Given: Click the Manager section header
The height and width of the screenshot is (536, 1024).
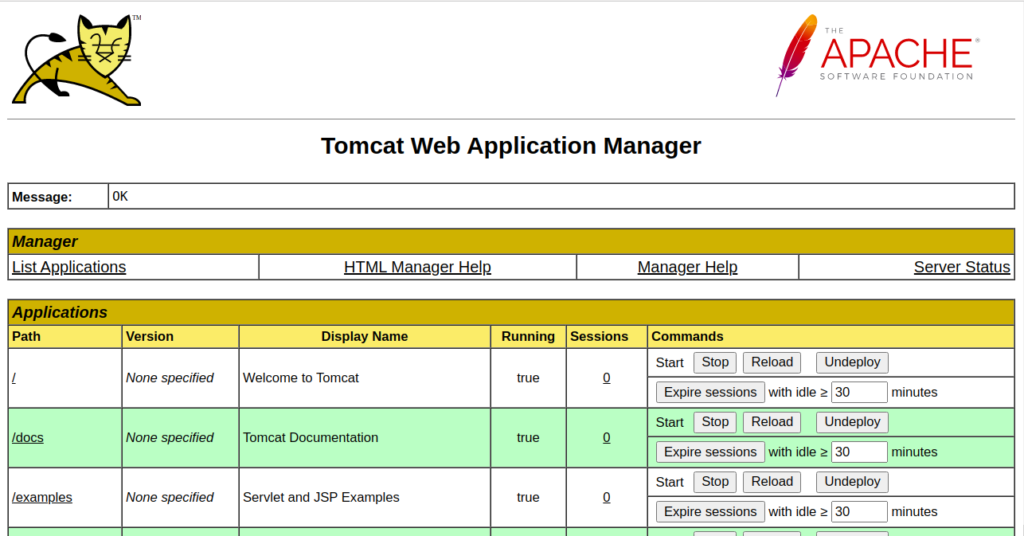Looking at the screenshot, I should point(511,242).
